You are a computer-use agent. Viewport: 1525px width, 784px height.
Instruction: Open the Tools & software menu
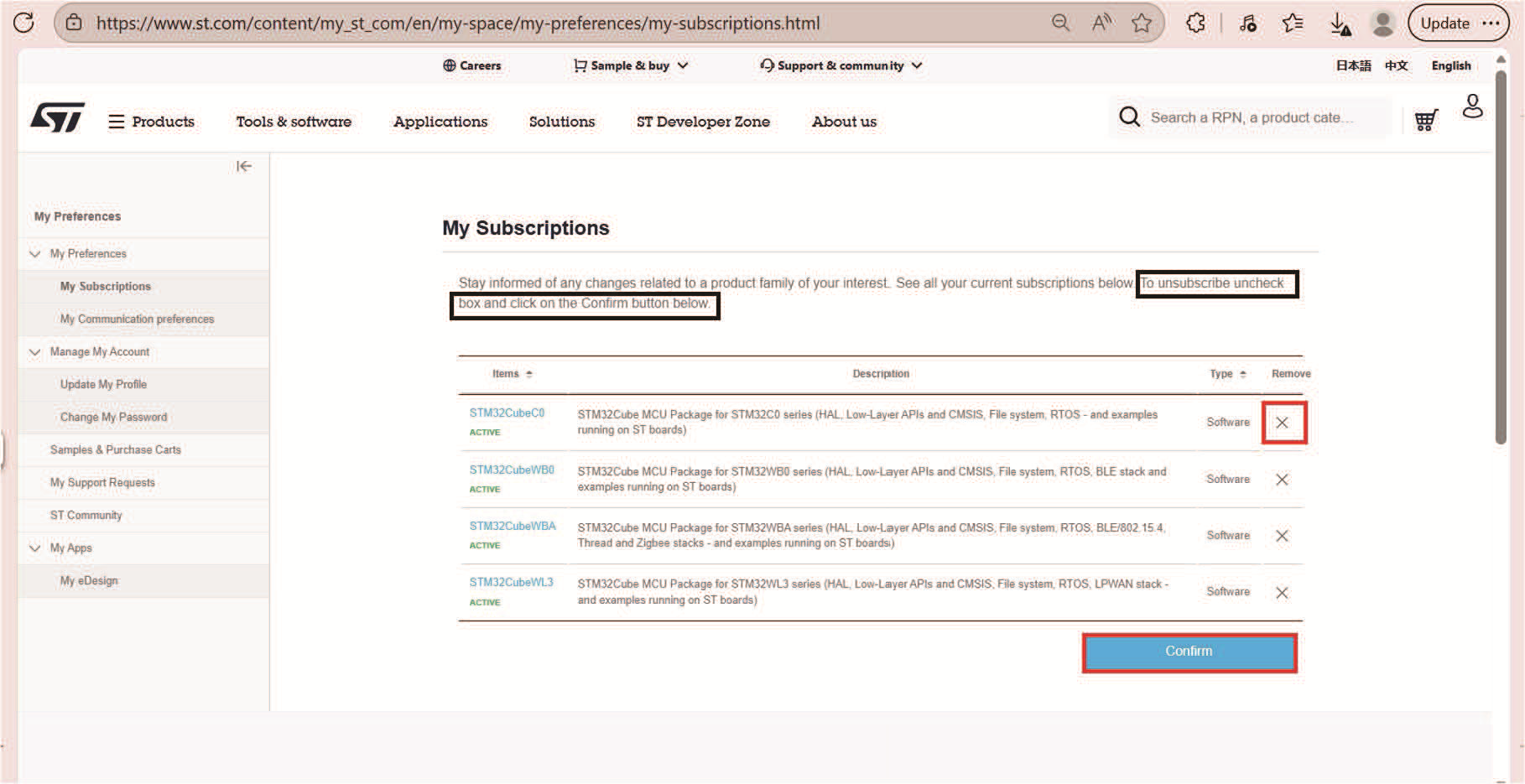pos(294,122)
